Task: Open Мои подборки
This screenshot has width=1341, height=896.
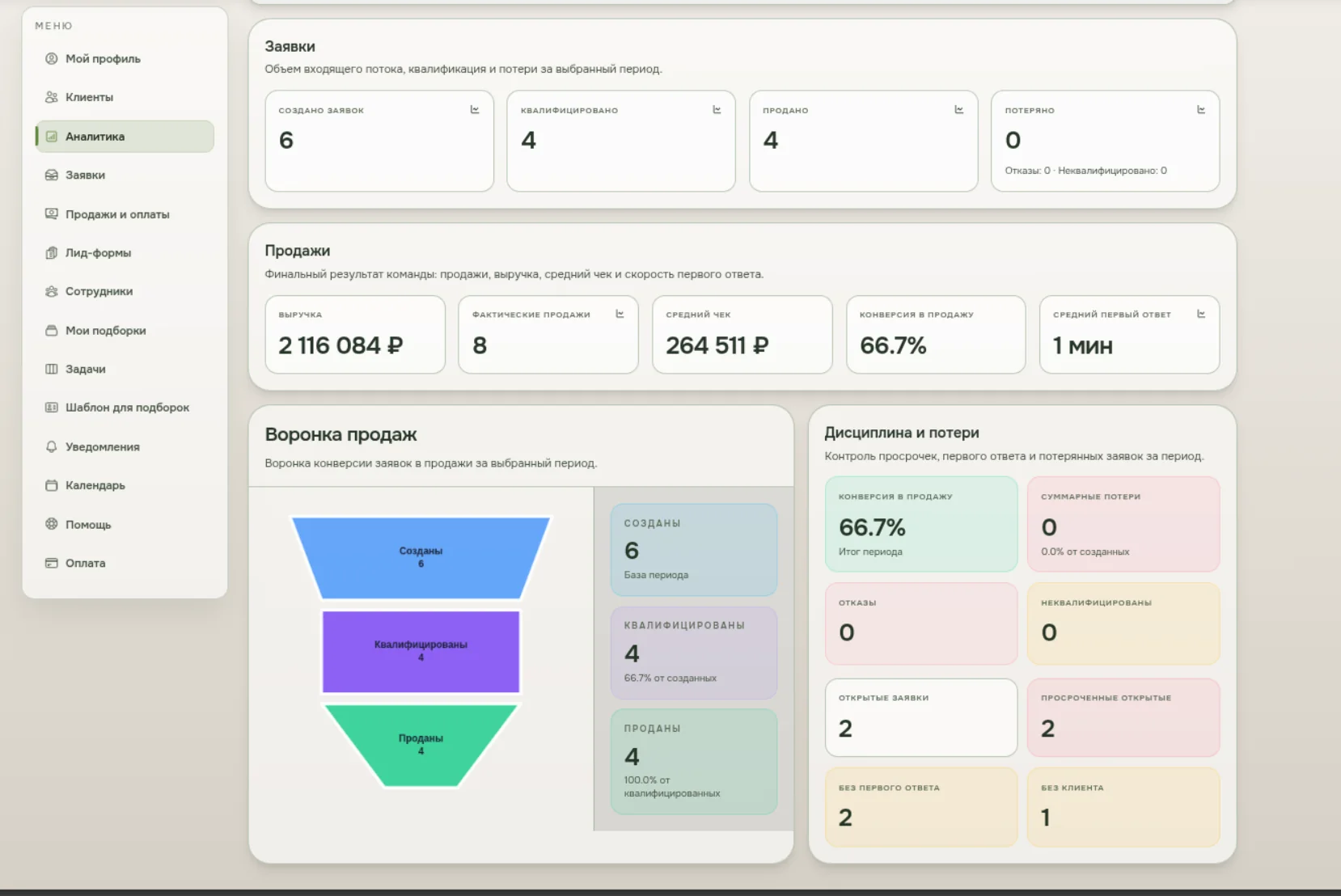Action: pos(125,330)
